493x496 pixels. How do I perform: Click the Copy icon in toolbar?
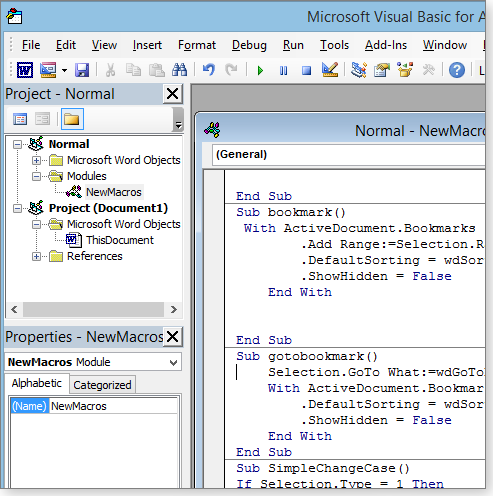click(x=133, y=70)
